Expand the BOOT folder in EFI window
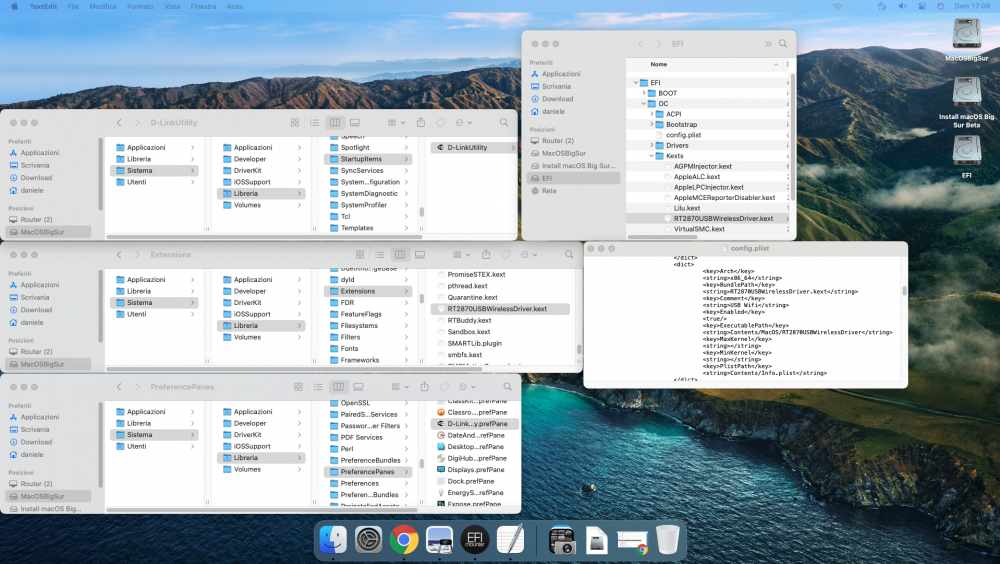 (643, 93)
